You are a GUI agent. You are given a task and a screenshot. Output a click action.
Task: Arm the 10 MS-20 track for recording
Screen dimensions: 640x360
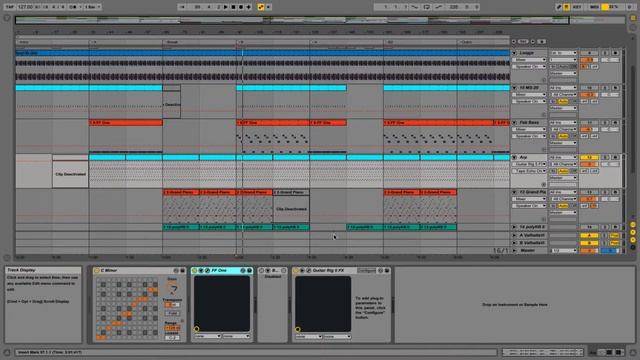615,88
